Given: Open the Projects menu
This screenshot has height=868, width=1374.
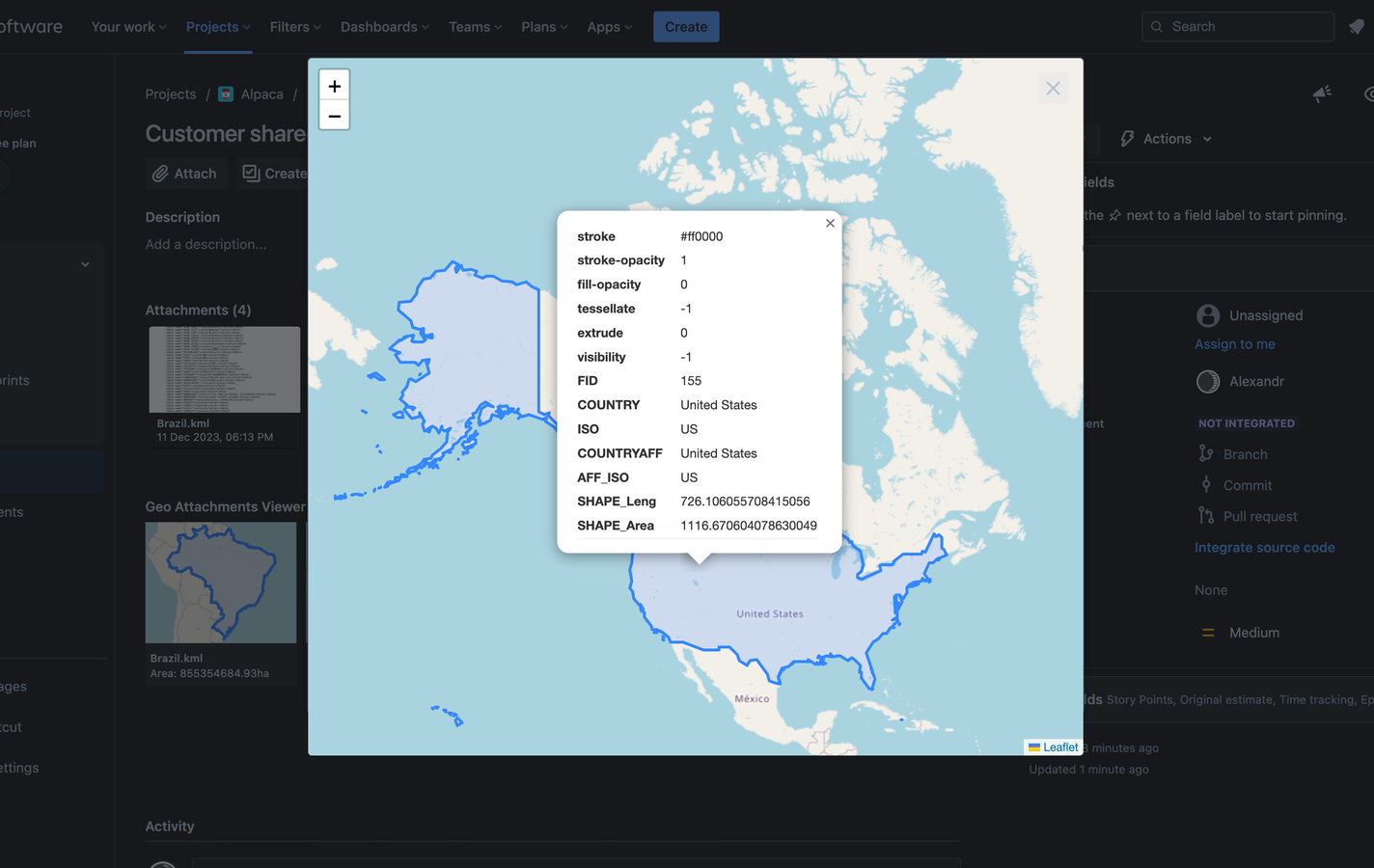Looking at the screenshot, I should click(219, 27).
